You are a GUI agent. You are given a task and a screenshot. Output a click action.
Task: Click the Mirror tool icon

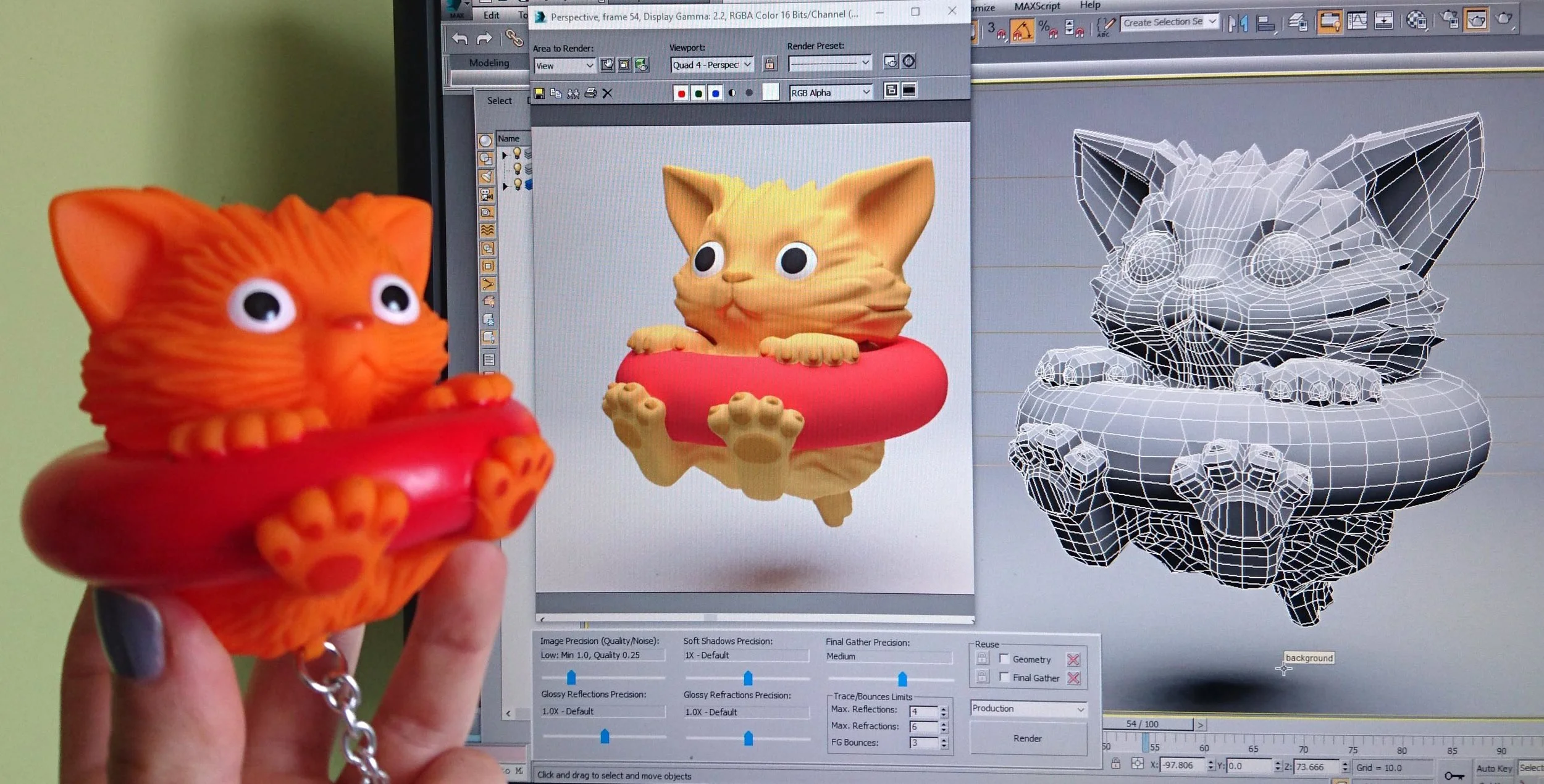(x=1238, y=23)
